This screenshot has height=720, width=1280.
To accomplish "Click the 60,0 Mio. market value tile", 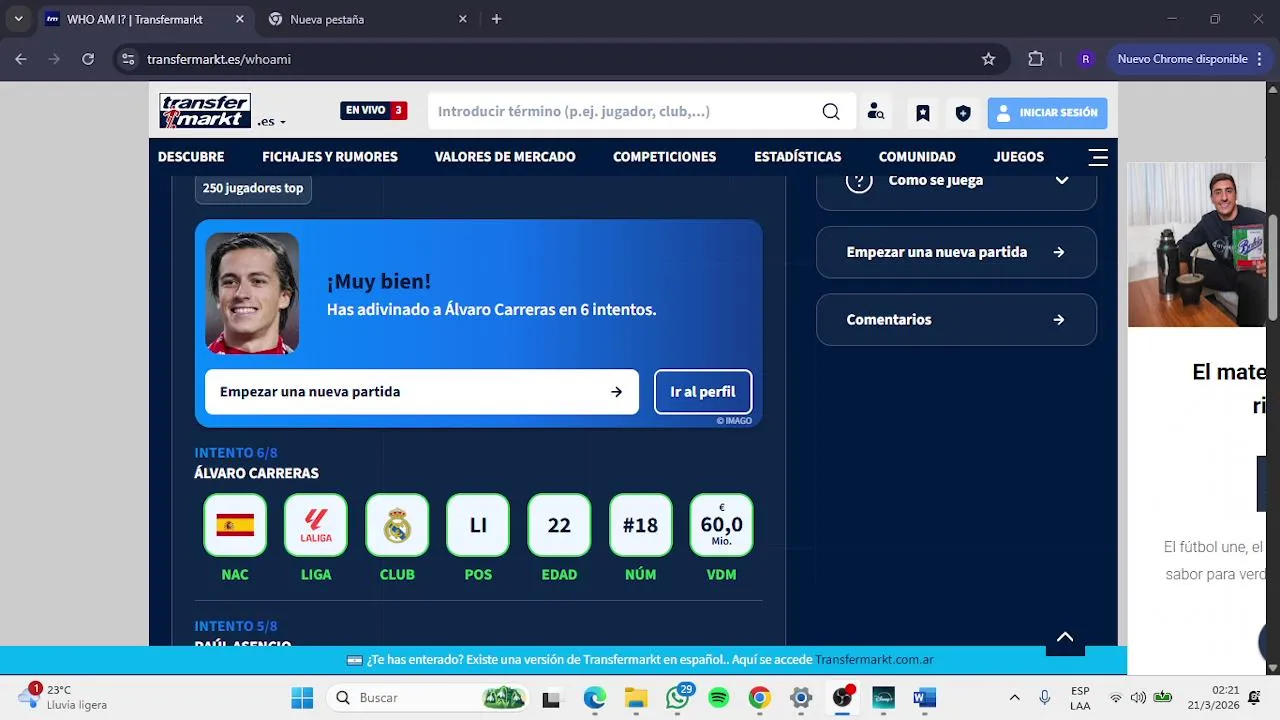I will (721, 525).
